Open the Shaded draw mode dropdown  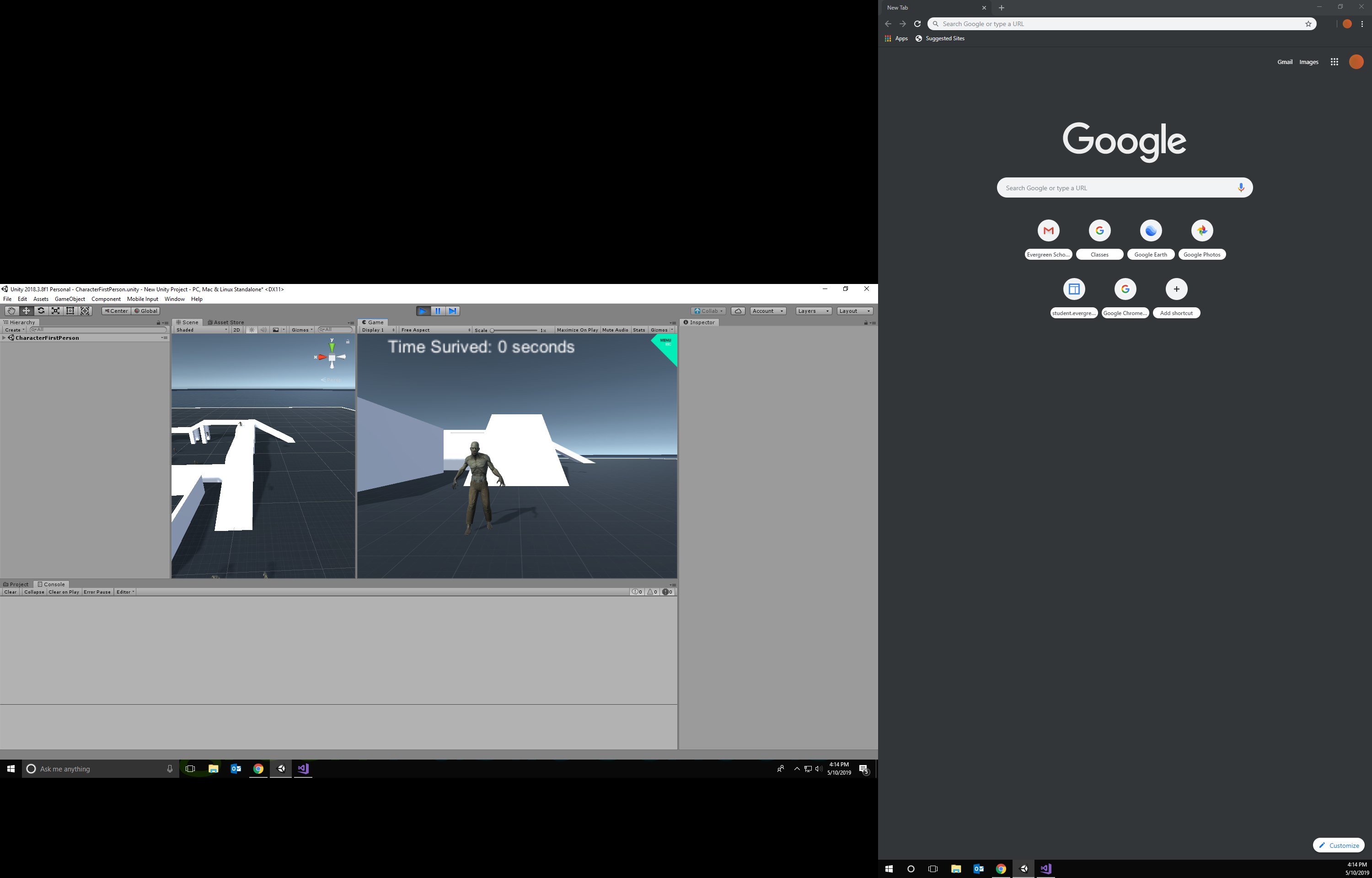coord(201,330)
